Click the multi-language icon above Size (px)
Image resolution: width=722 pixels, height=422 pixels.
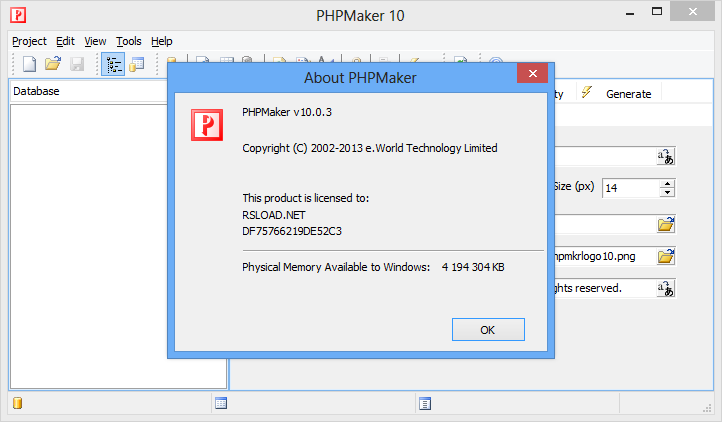[x=665, y=157]
